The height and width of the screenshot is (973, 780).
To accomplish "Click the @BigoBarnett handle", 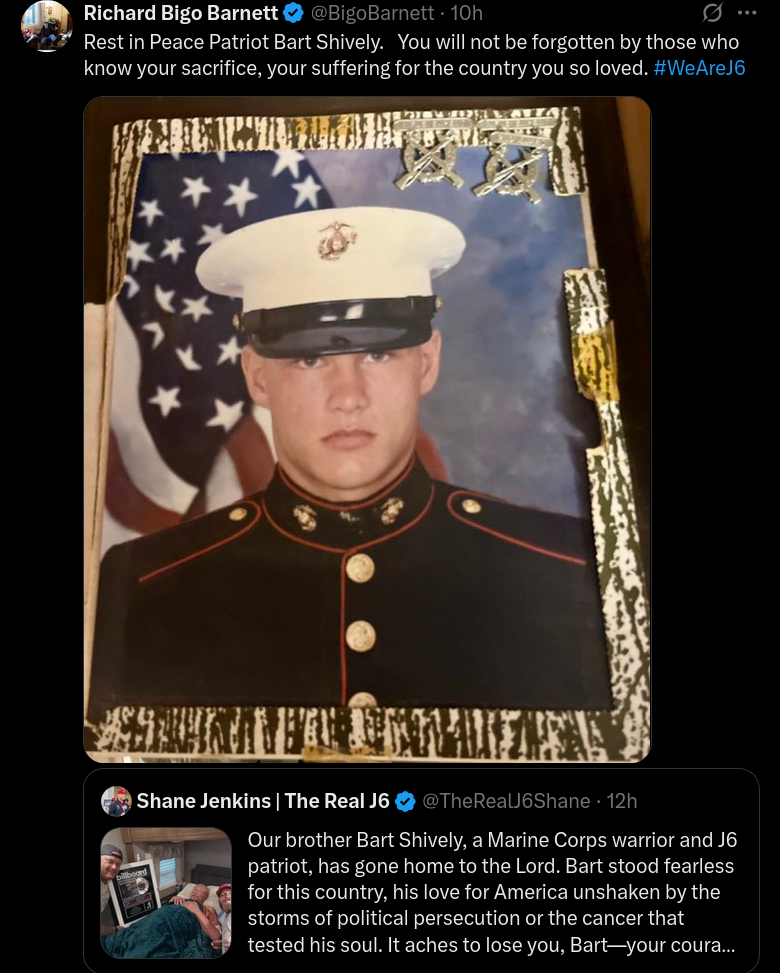I will (x=372, y=12).
